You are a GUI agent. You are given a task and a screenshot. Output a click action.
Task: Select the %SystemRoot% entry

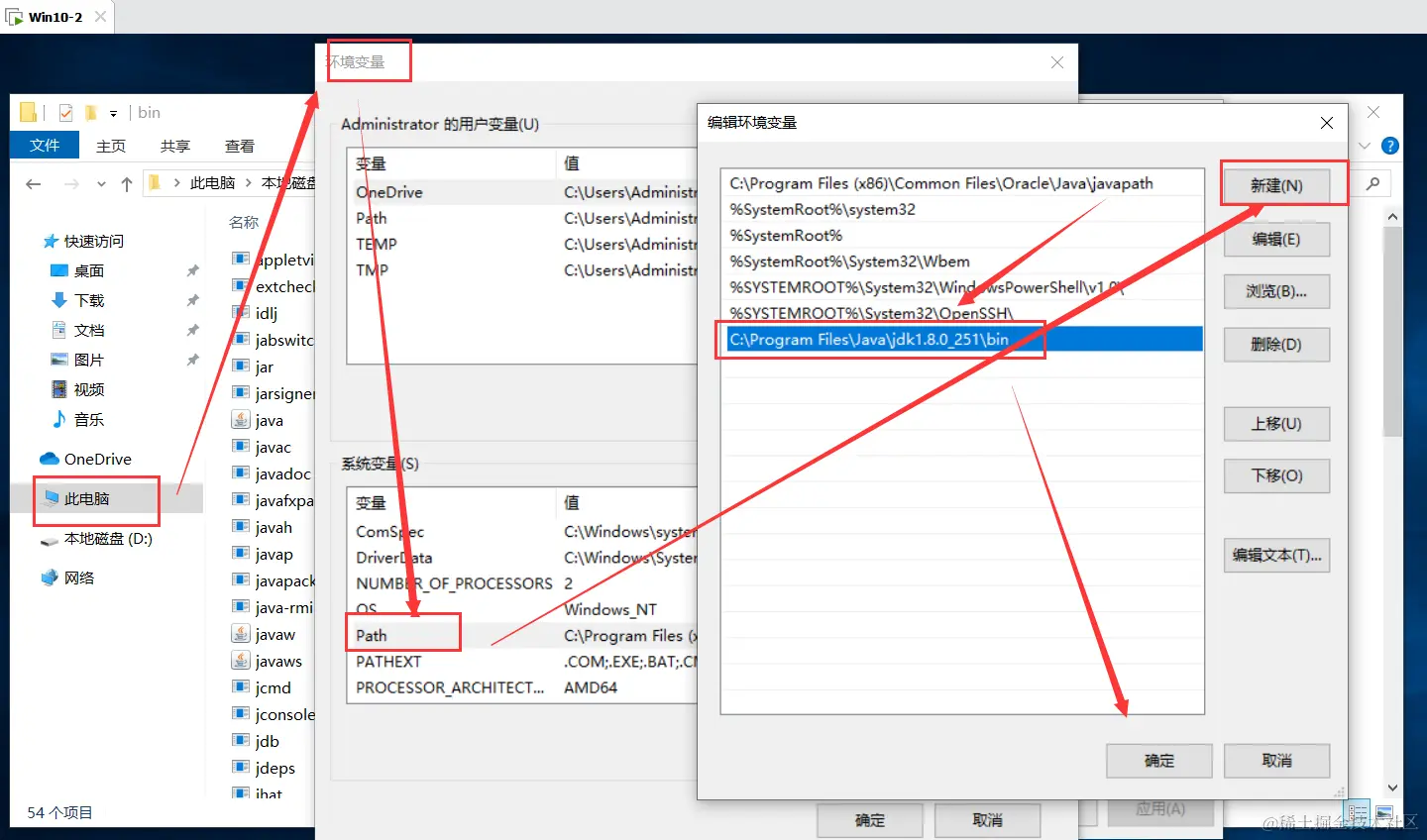pyautogui.click(x=961, y=235)
